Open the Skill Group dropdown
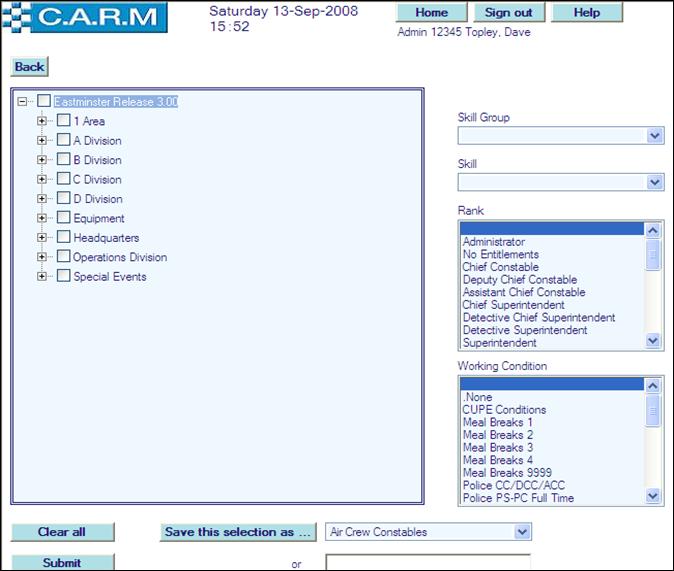The height and width of the screenshot is (571, 674). click(654, 136)
